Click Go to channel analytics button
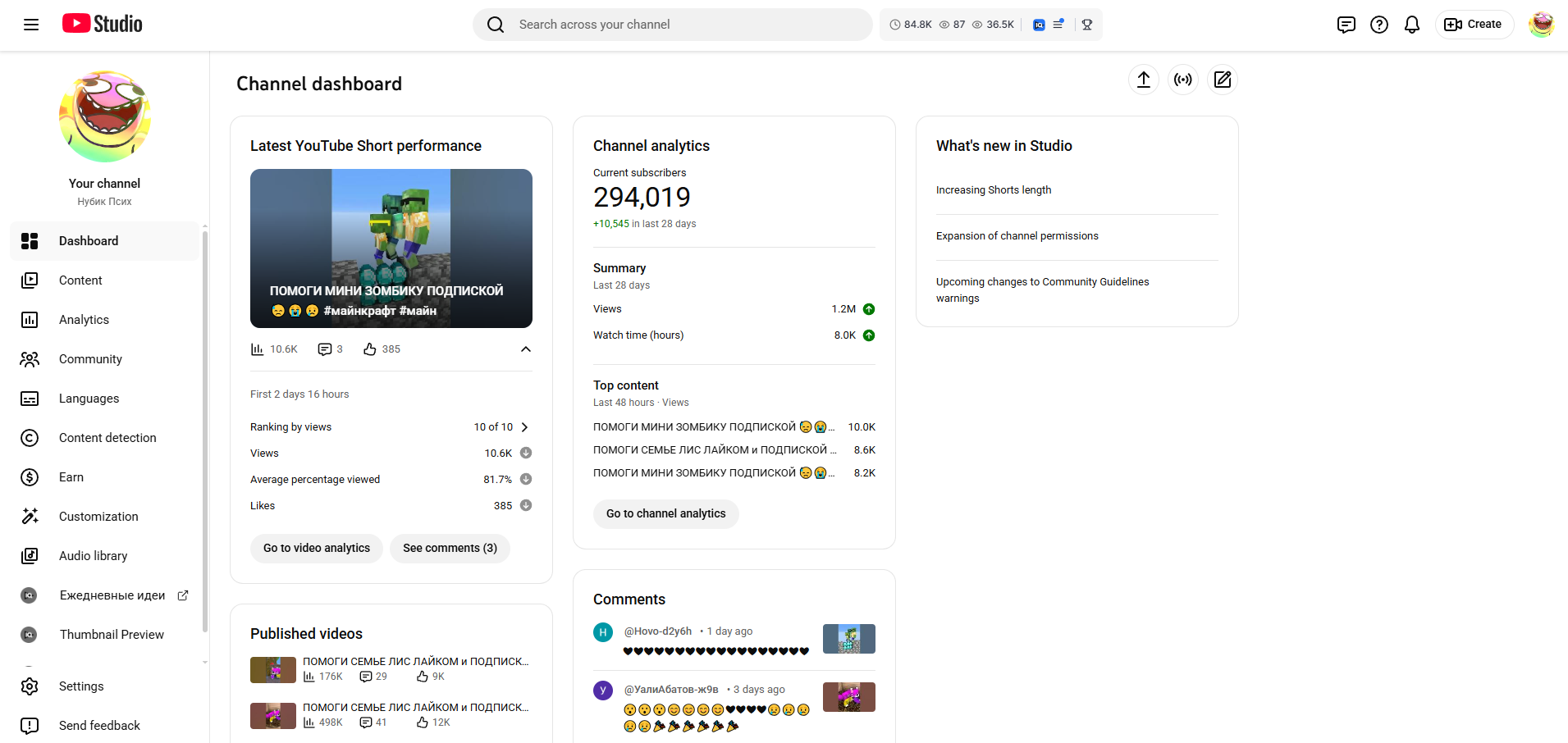Viewport: 1568px width, 743px height. (x=665, y=513)
